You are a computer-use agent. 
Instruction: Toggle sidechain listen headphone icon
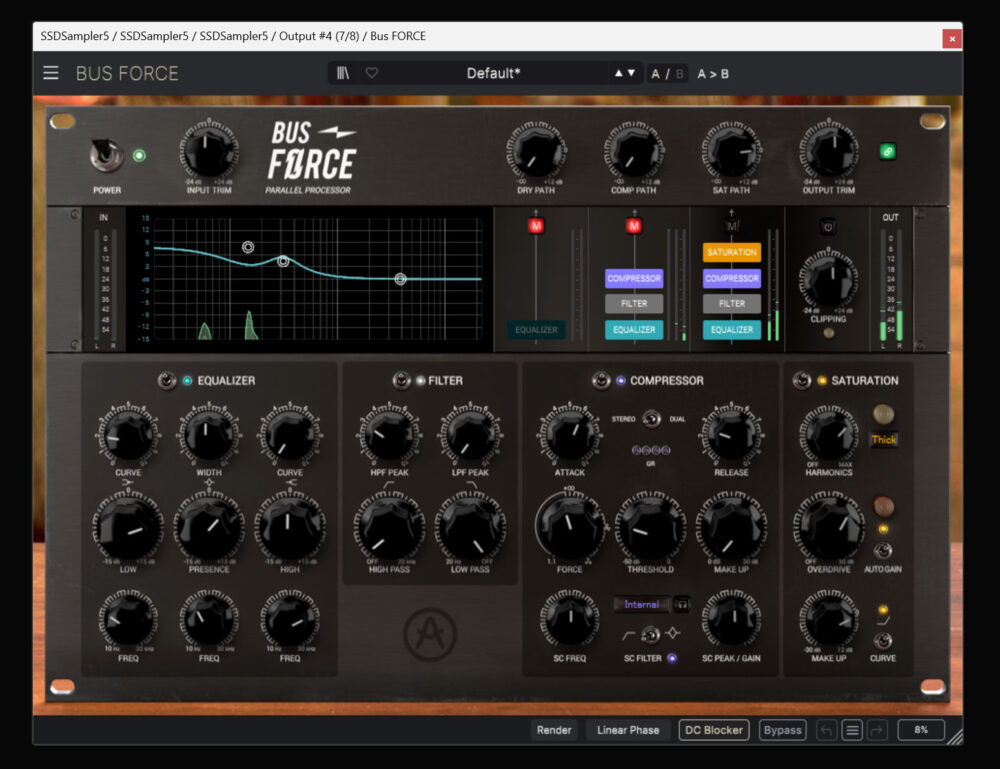tap(682, 604)
